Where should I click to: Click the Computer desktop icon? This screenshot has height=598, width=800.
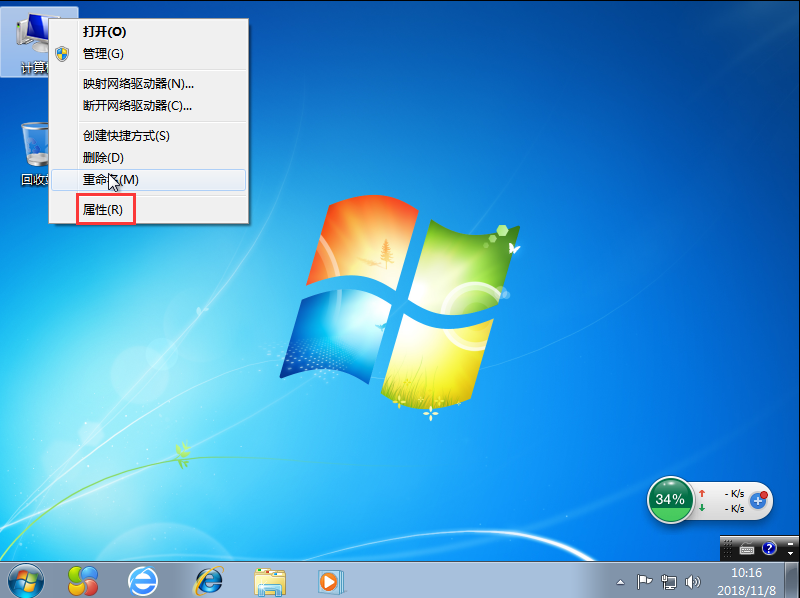(x=28, y=40)
